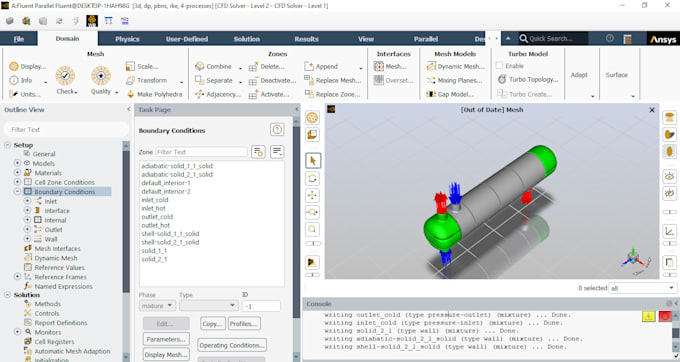This screenshot has width=680, height=362.
Task: Switch to the Solution ribbon tab
Action: (247, 39)
